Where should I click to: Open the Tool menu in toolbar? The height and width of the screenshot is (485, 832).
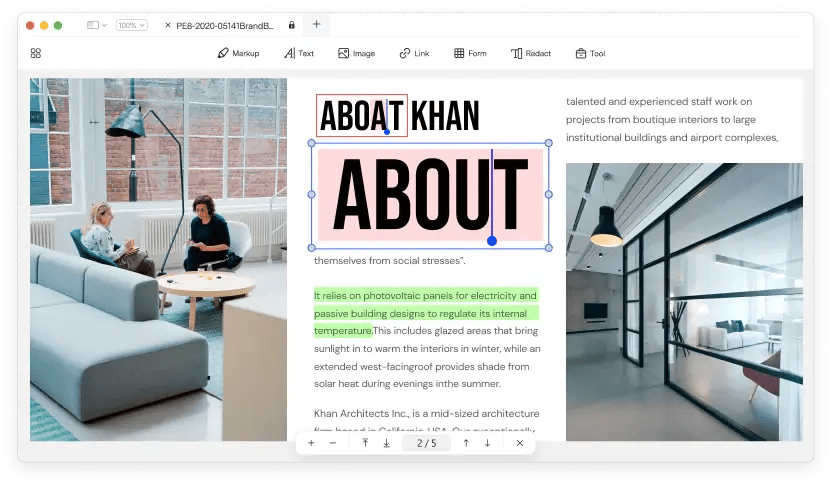(590, 53)
